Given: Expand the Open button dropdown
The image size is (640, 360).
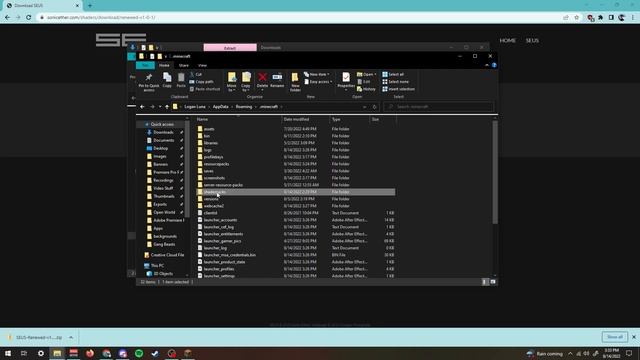Looking at the screenshot, I should point(376,75).
